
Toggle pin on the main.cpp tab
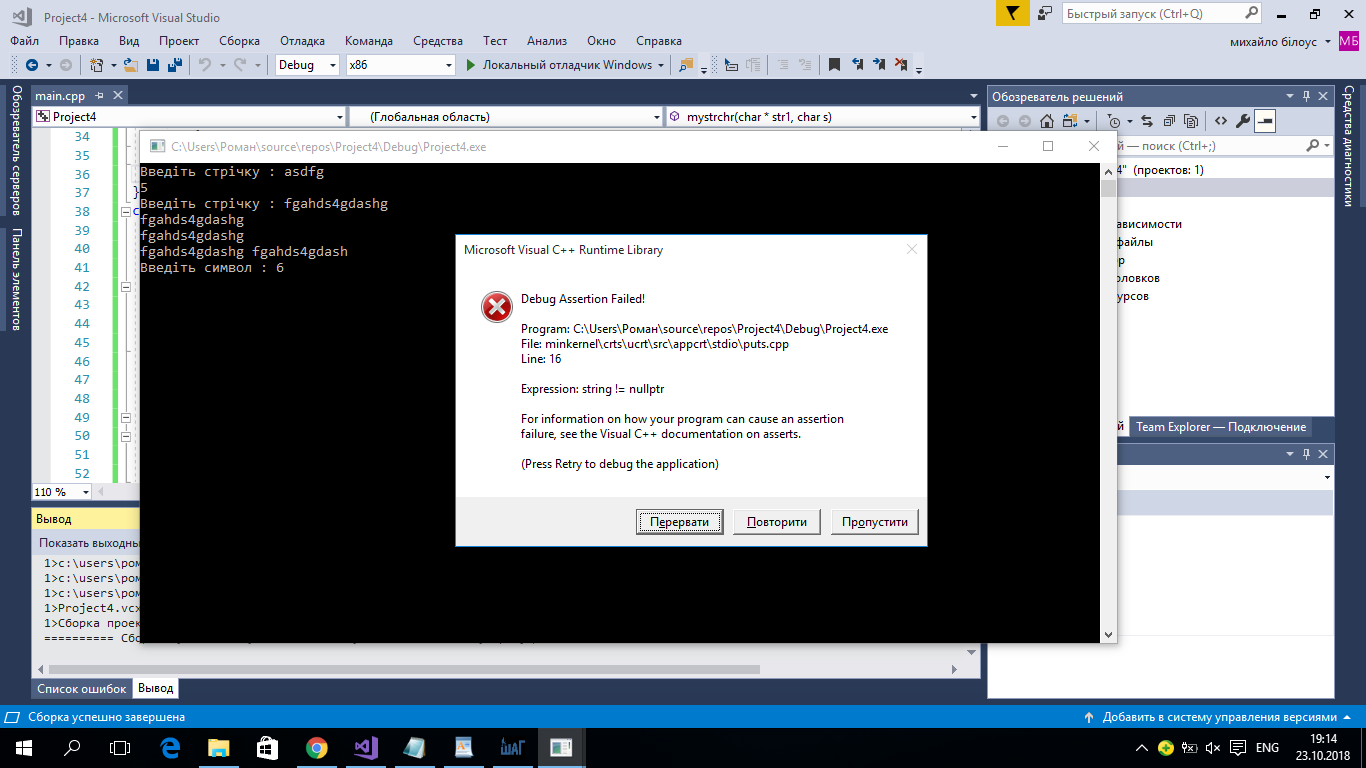tap(98, 96)
